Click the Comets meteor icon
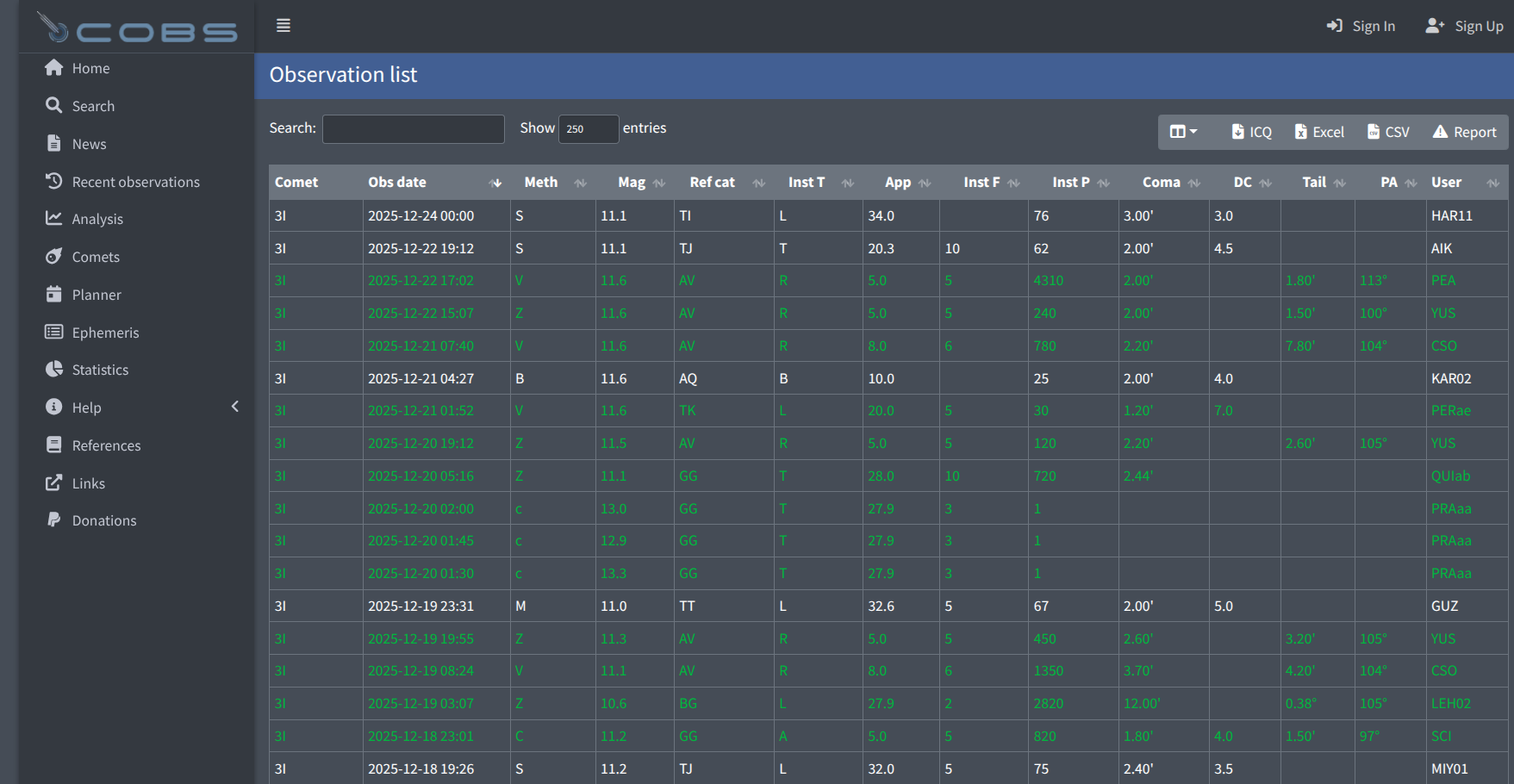 (x=54, y=256)
